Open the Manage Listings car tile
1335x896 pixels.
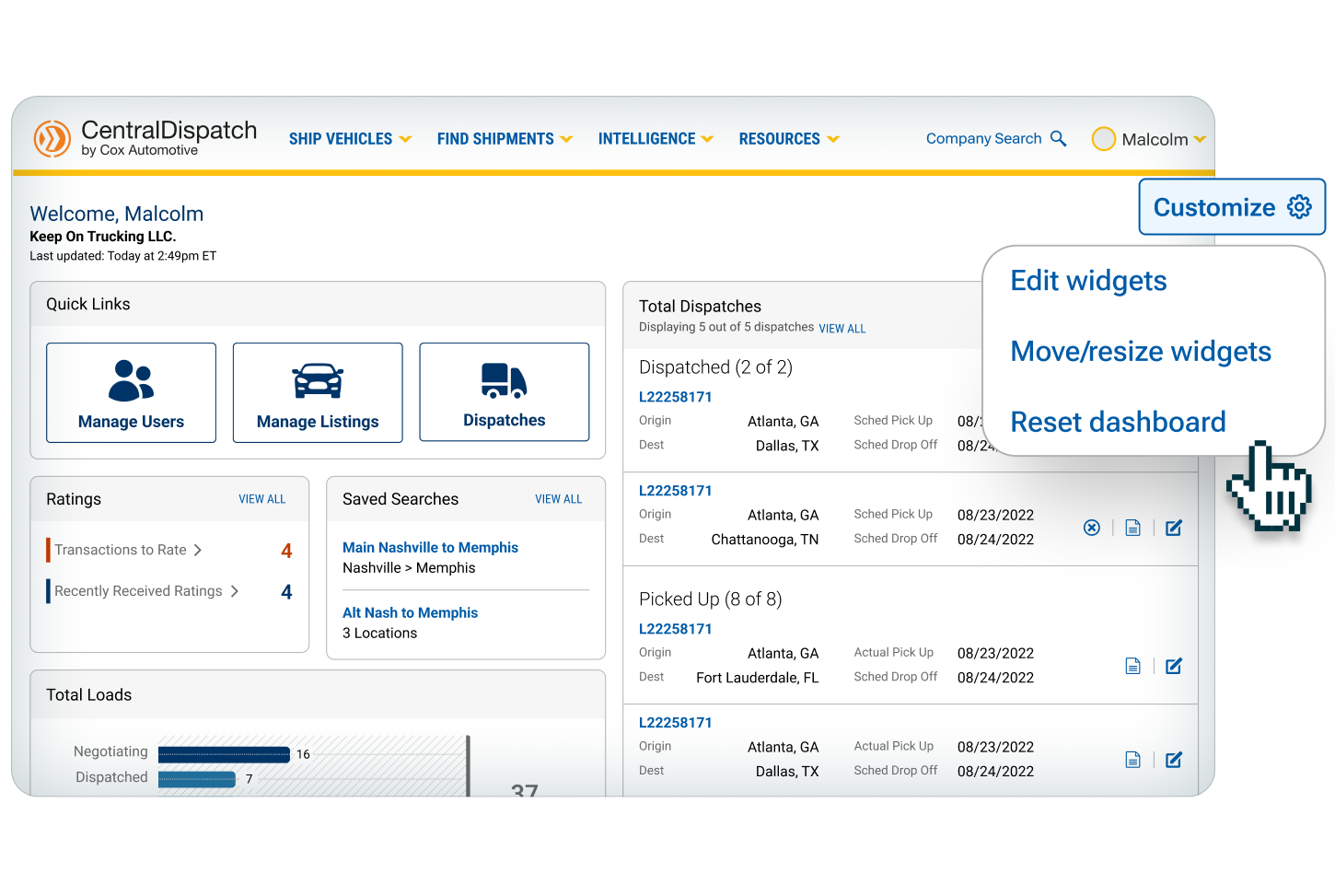coord(318,393)
